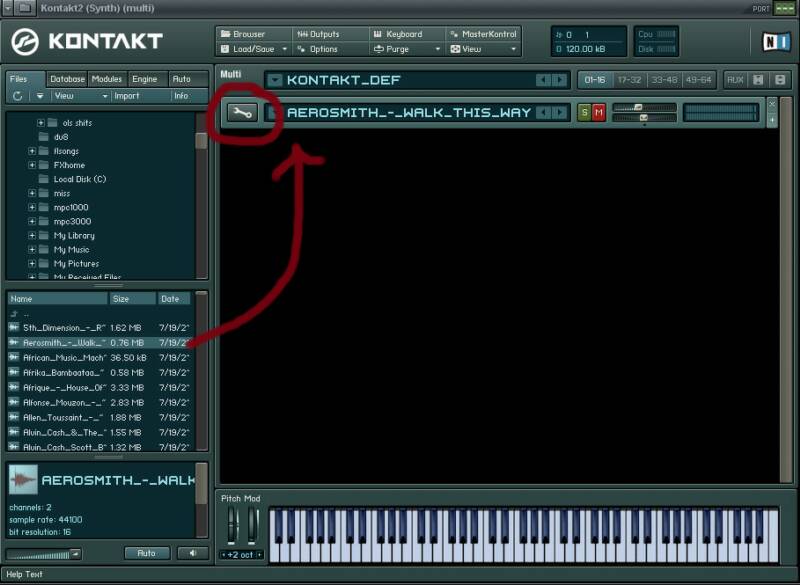Click the Mod wheel
This screenshot has width=800, height=585.
[x=253, y=525]
